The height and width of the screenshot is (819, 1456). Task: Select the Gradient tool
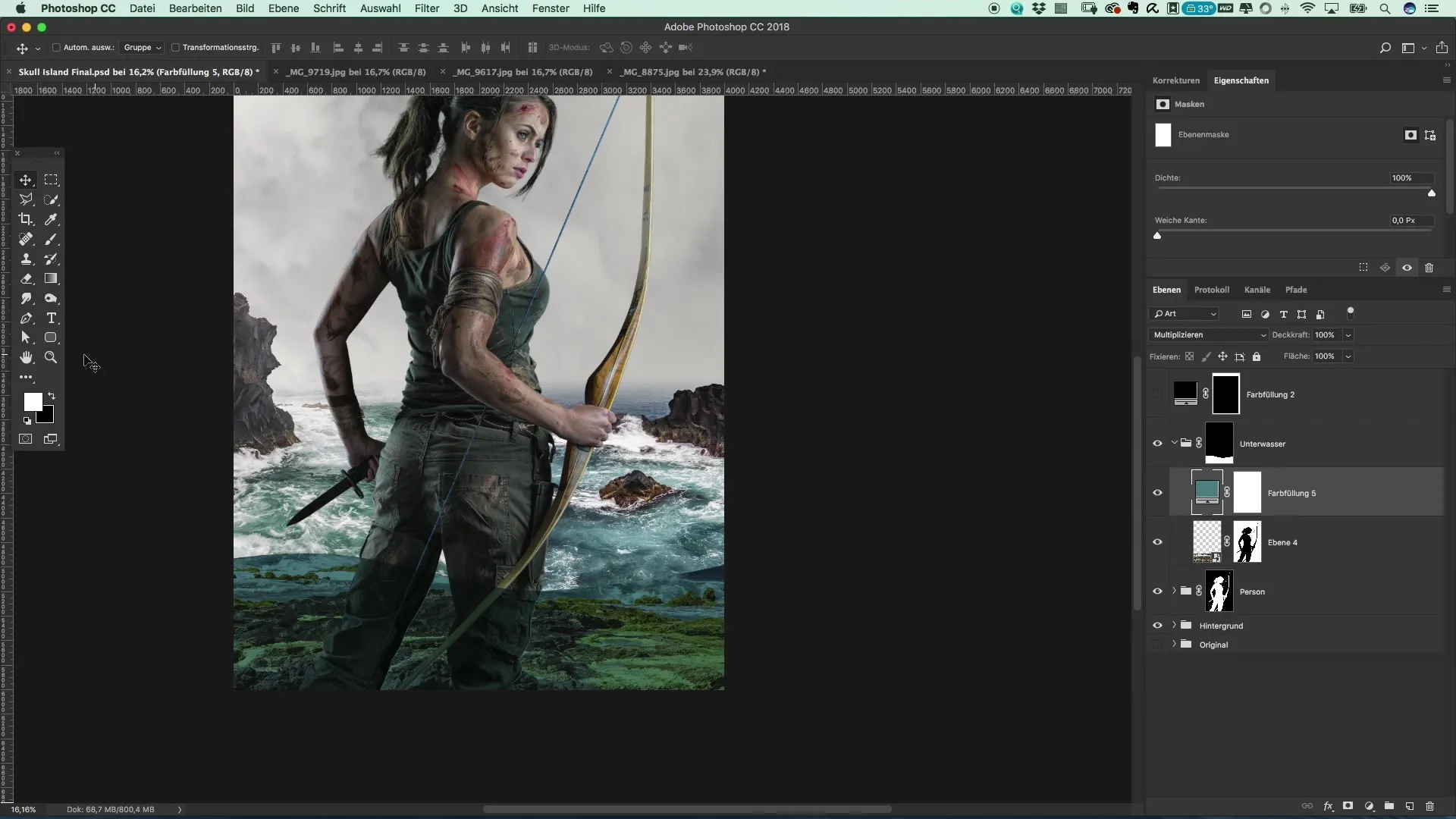click(51, 278)
